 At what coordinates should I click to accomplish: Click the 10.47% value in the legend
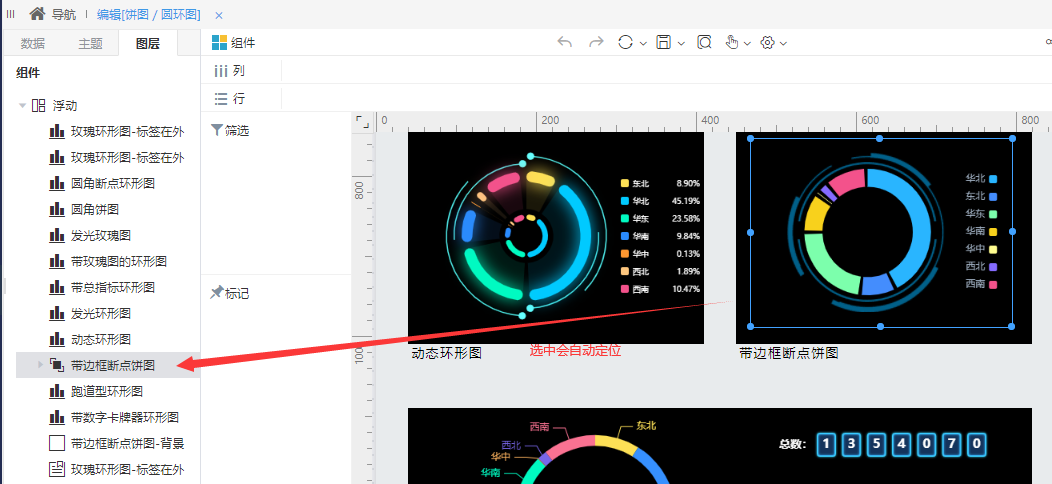pyautogui.click(x=686, y=289)
